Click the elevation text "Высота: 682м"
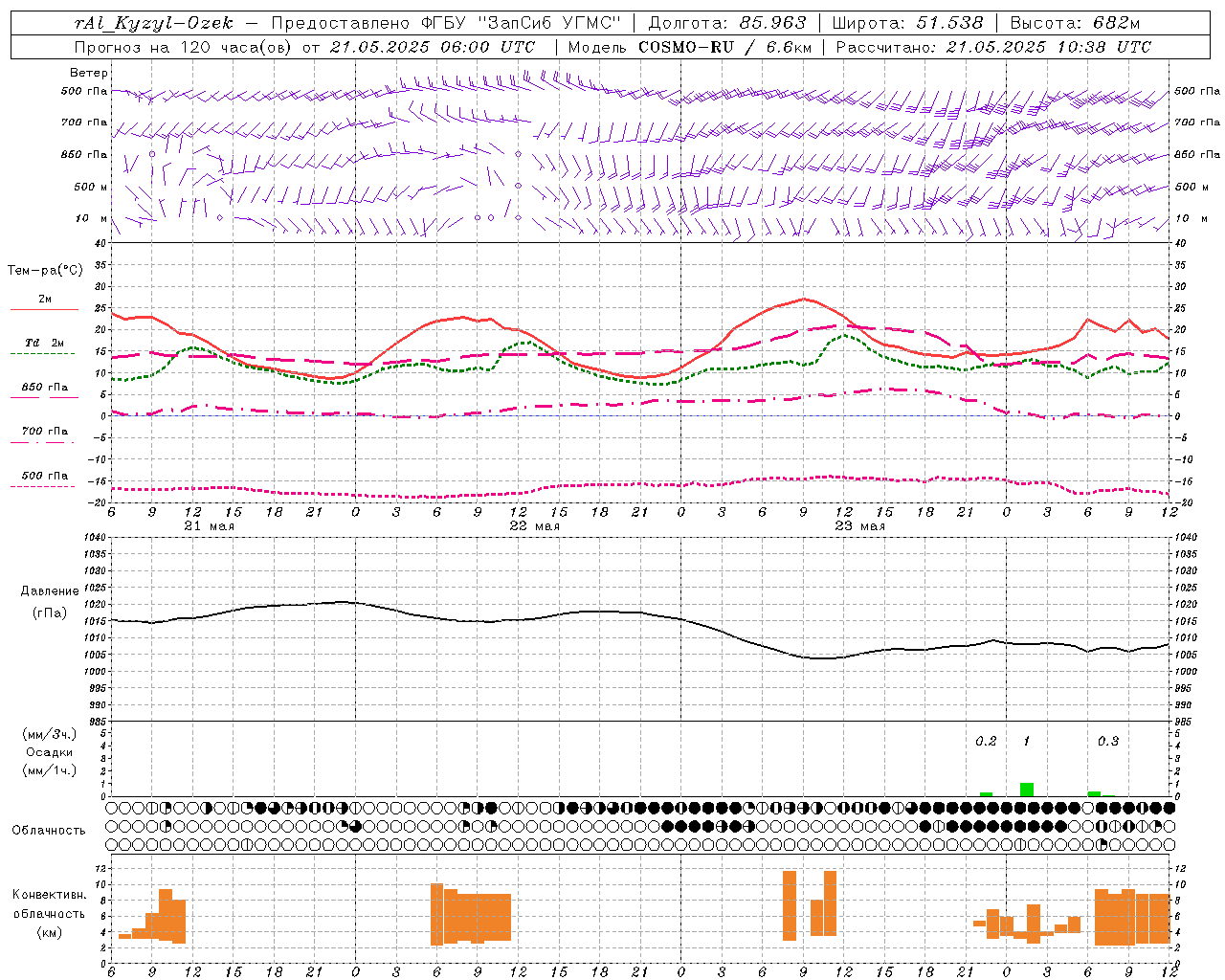Screen dimensions: 1225x980 click(1075, 23)
